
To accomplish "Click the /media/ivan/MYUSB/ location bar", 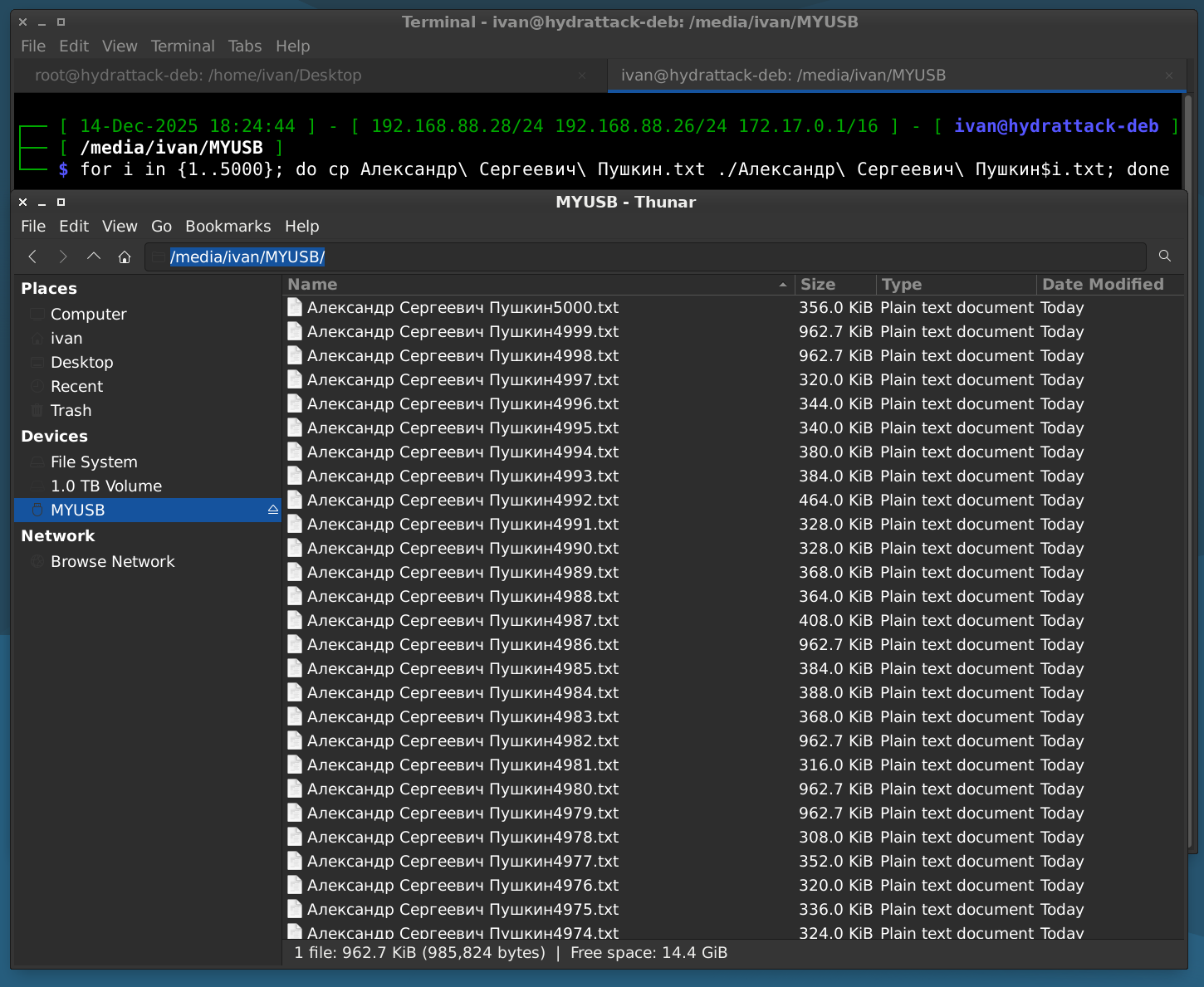I will click(x=646, y=257).
